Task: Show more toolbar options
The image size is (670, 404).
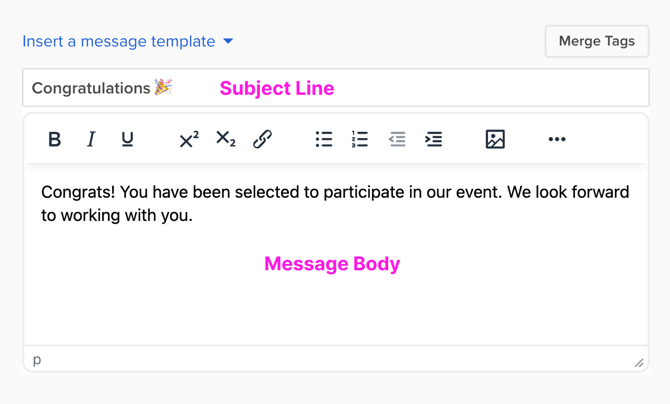Action: (557, 140)
